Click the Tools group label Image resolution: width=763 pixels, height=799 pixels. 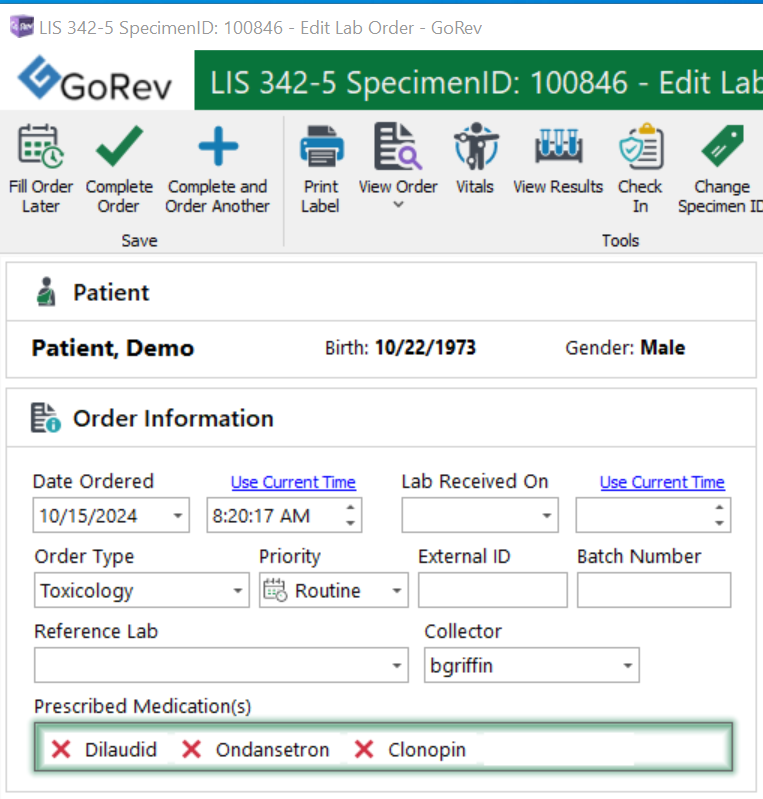click(620, 241)
